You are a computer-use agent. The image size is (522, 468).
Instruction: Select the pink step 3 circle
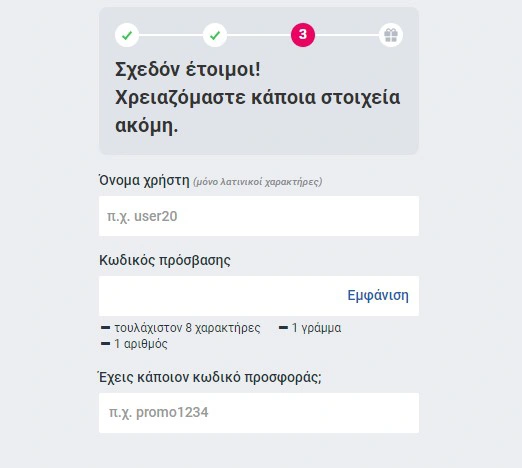pyautogui.click(x=303, y=35)
